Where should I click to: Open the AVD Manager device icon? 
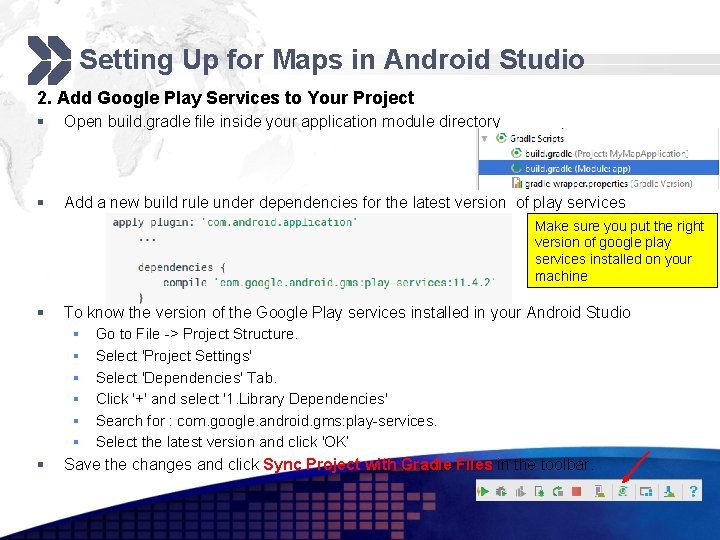coord(599,491)
